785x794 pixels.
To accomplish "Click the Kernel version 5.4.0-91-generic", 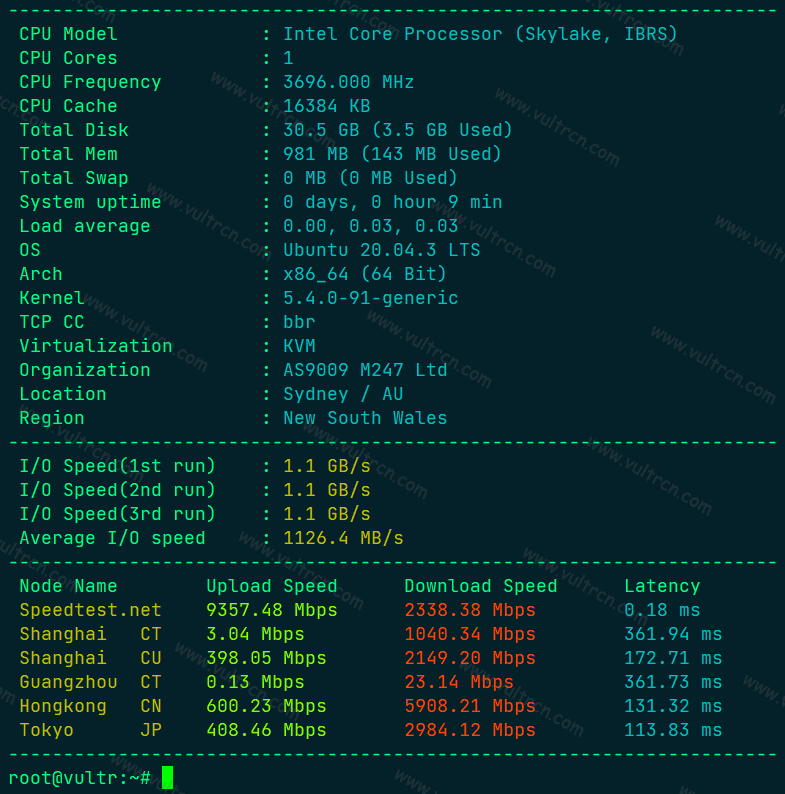I will [370, 298].
